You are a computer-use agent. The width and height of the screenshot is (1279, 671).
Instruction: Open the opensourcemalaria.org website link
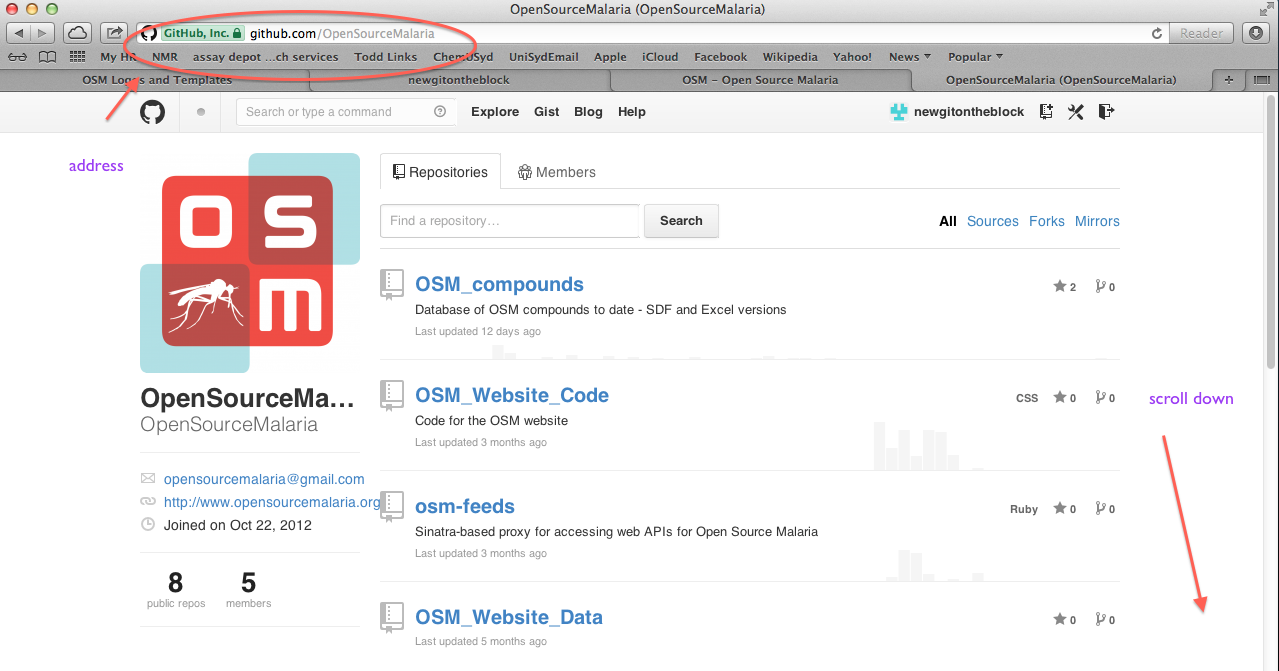(272, 502)
